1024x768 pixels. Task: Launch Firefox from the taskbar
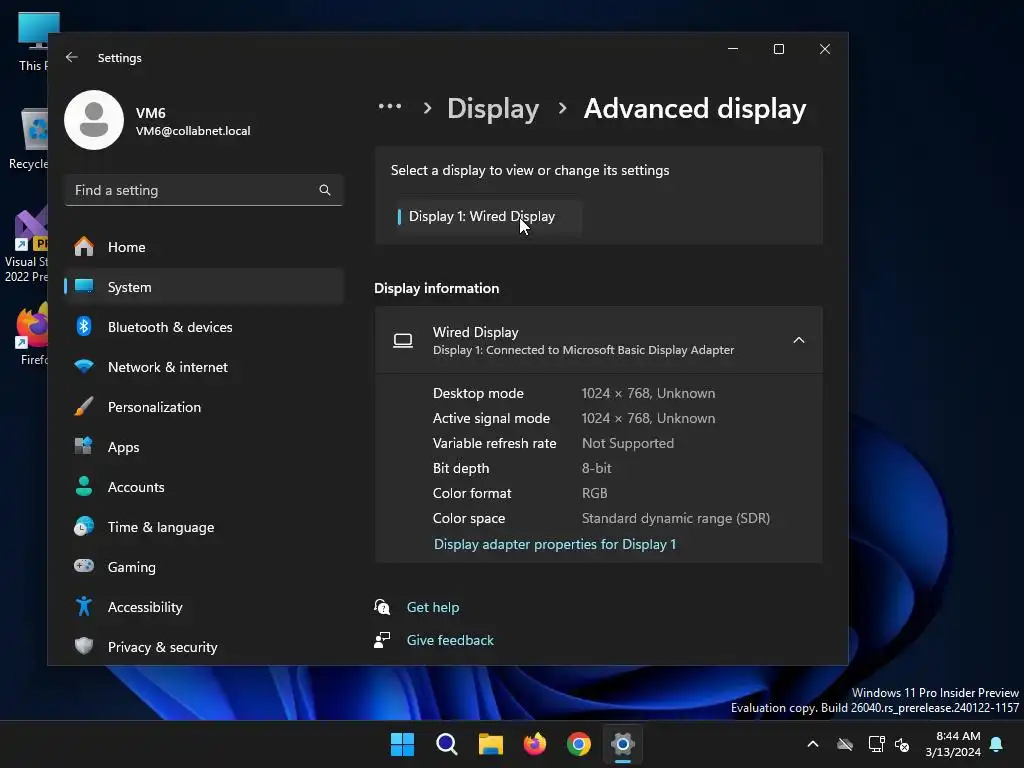(x=535, y=744)
